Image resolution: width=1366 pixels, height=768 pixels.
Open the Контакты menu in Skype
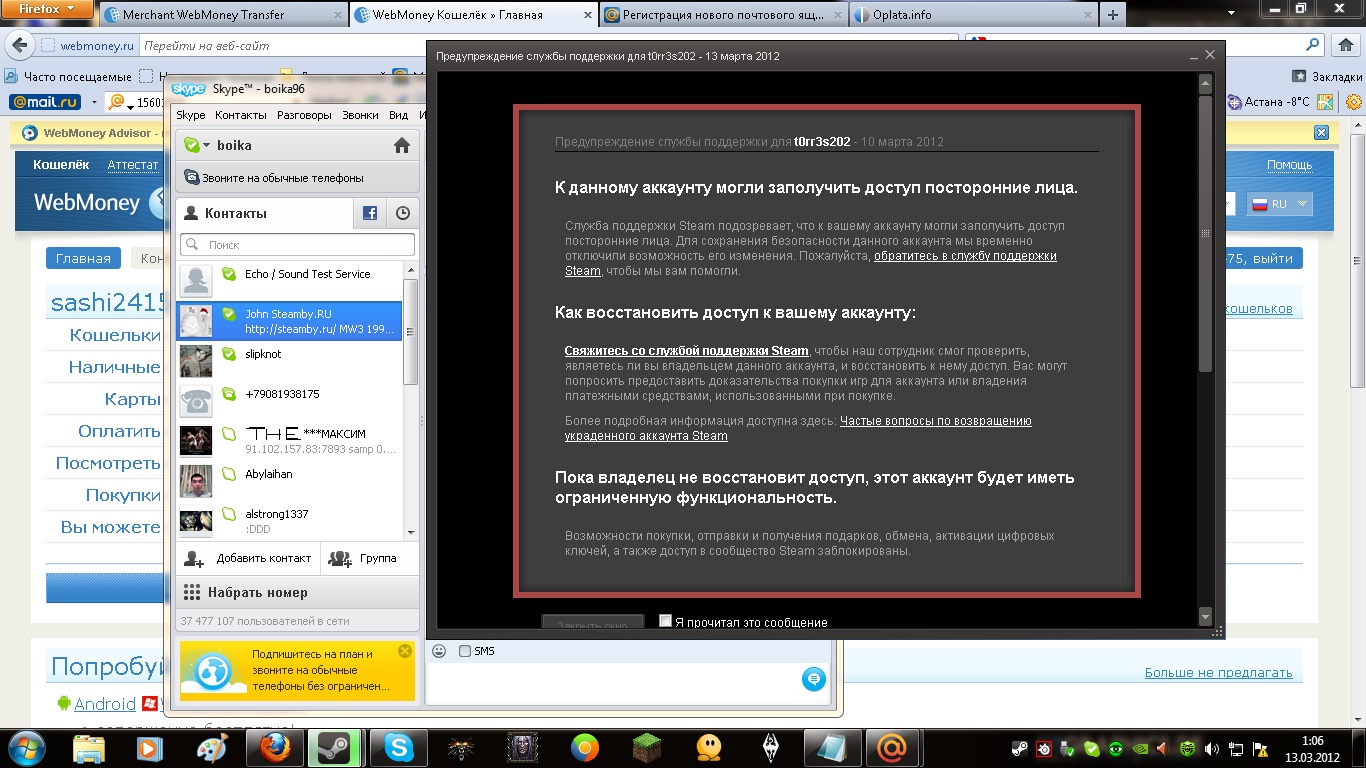coord(241,115)
